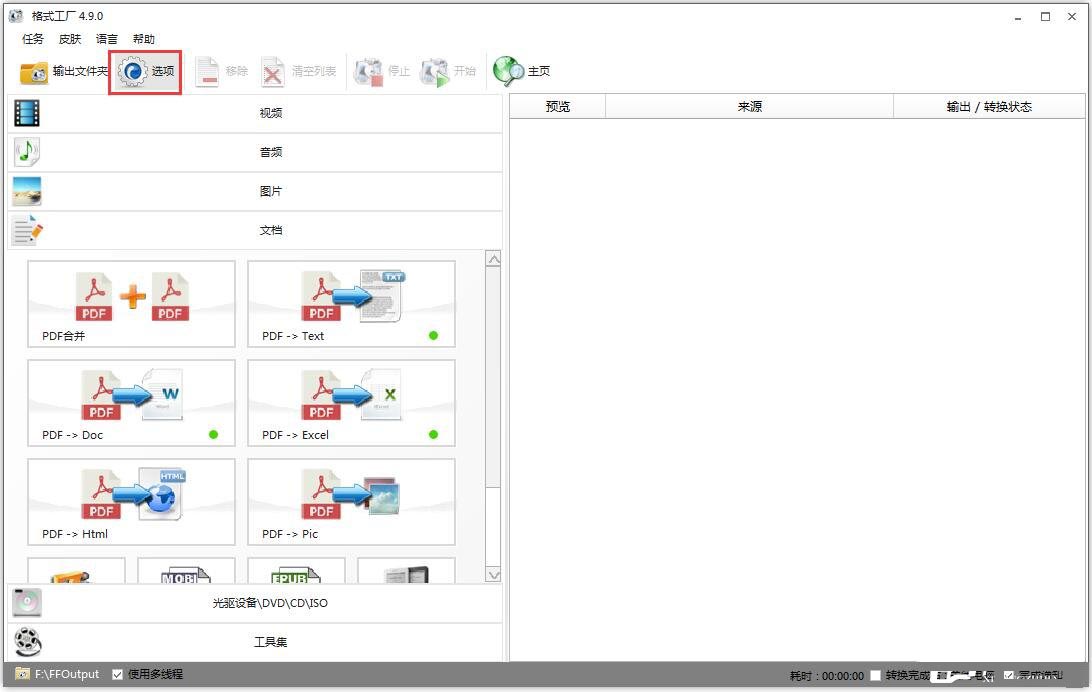Select the PDF合并 merge tile

[132, 304]
